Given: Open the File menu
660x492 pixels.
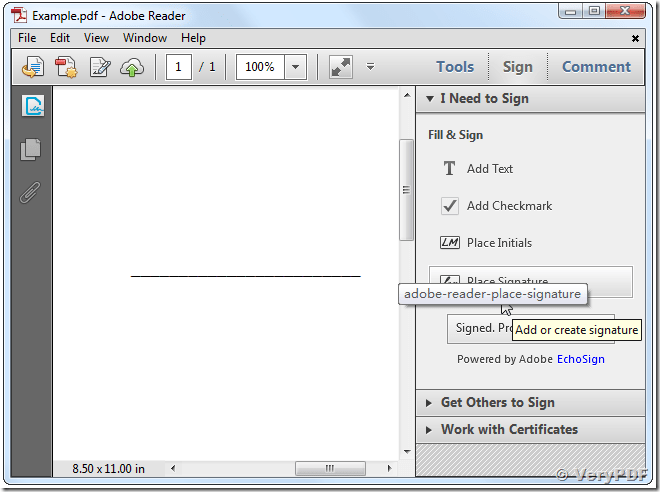Looking at the screenshot, I should click(27, 38).
